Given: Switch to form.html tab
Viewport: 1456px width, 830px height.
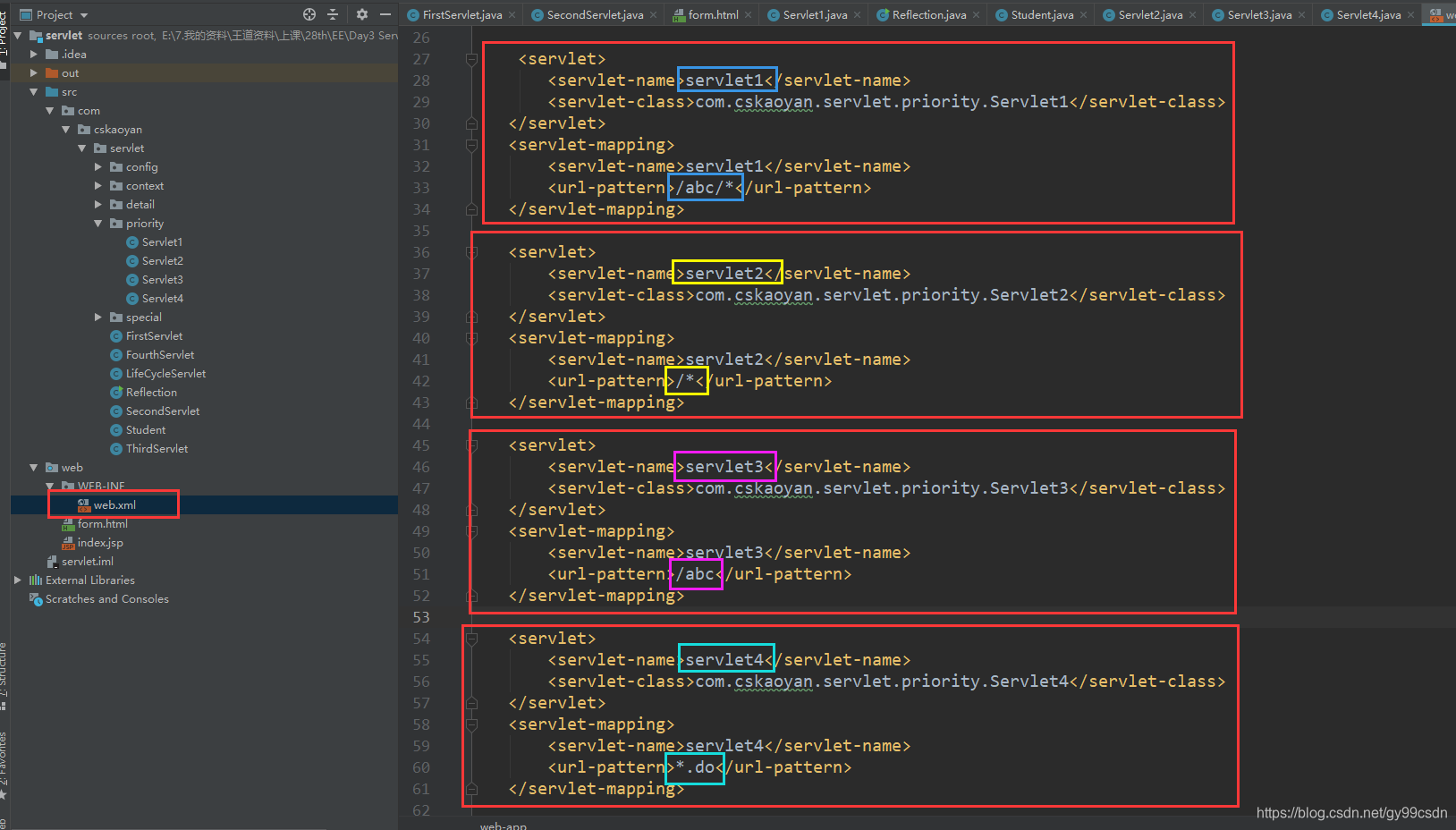Looking at the screenshot, I should (x=713, y=14).
